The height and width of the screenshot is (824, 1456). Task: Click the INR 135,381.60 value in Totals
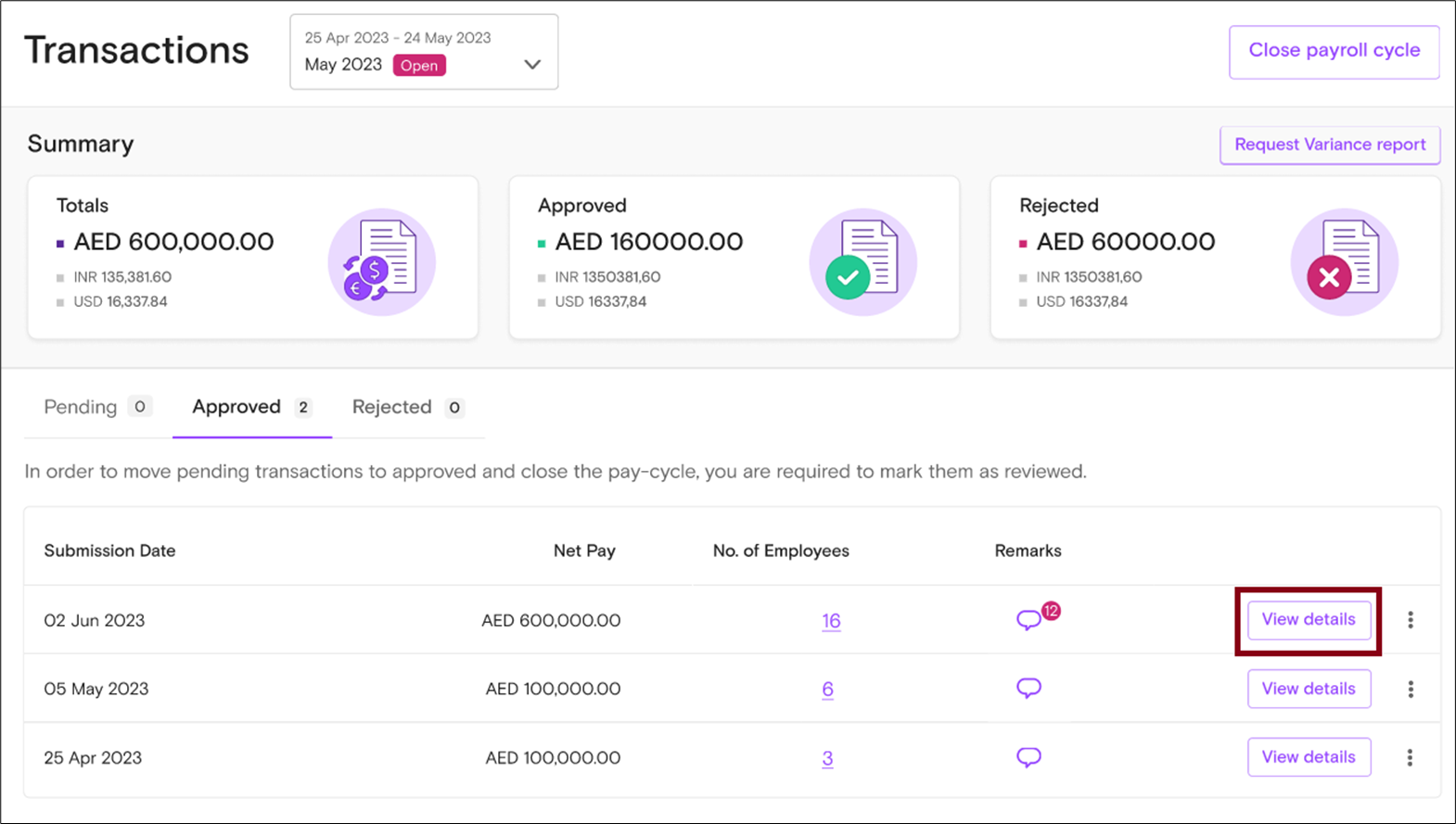coord(122,277)
